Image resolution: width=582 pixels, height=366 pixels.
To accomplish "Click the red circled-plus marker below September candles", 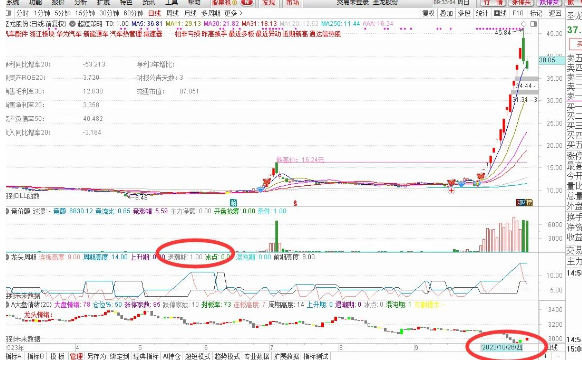I will 451,190.
